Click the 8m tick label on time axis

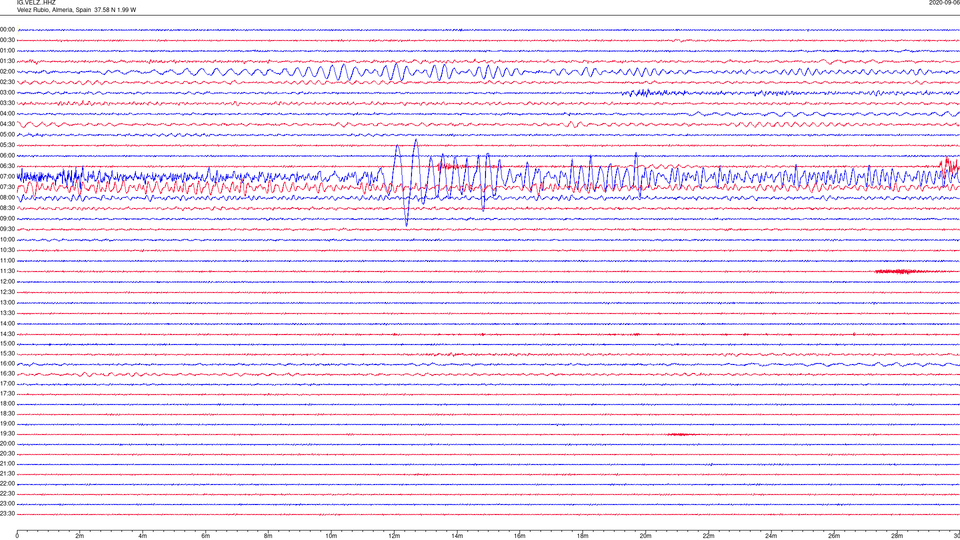268,536
